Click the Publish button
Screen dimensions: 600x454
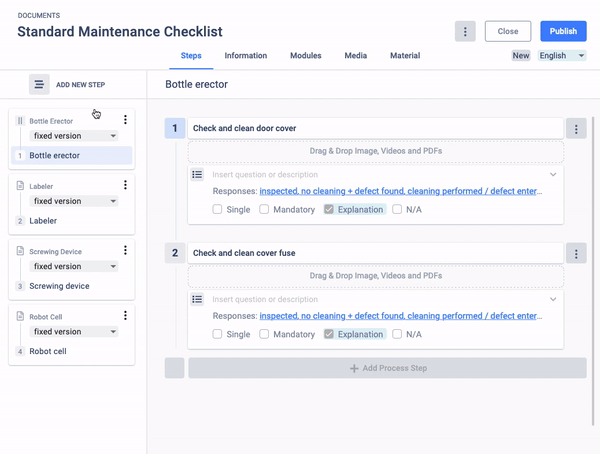click(x=563, y=31)
